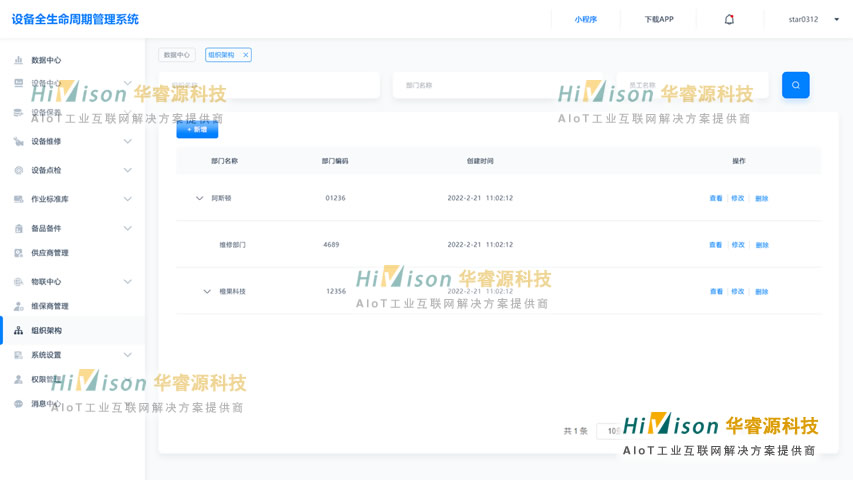The width and height of the screenshot is (853, 480).
Task: Click the department code 01236 cell
Action: point(335,198)
